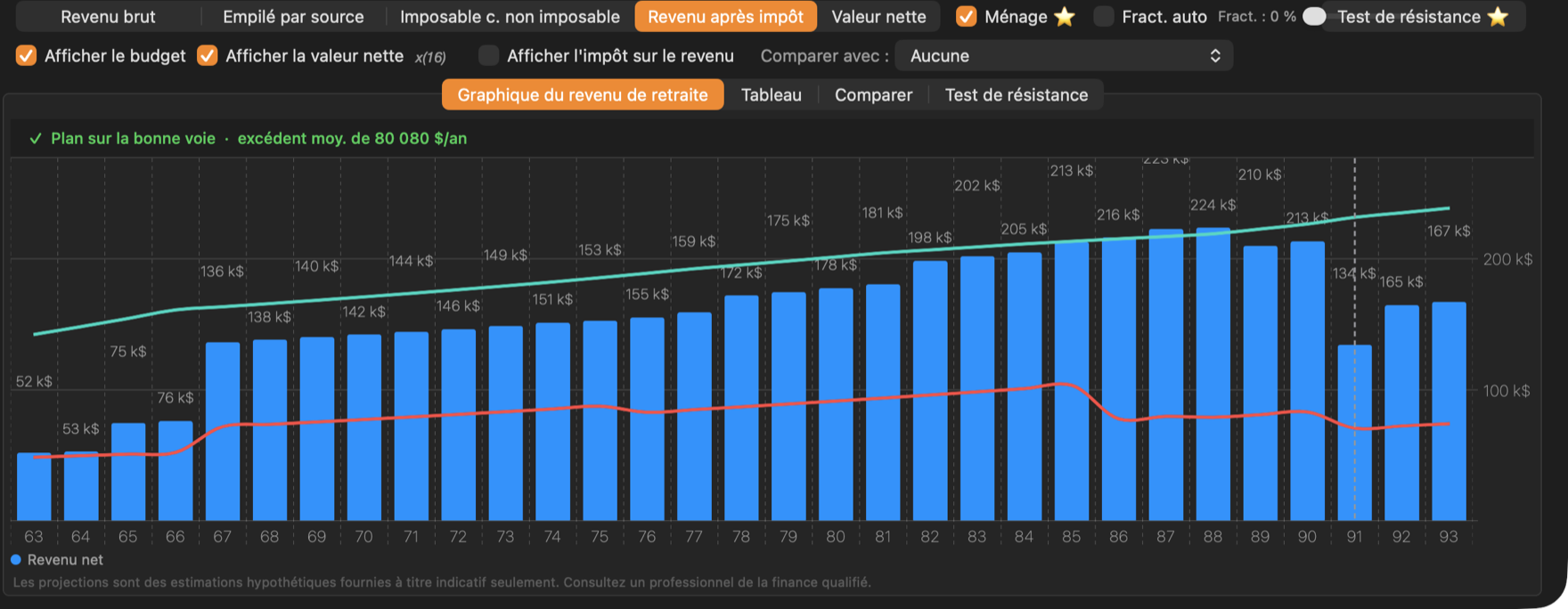This screenshot has width=1568, height=609.
Task: Click the 136 k$ value label
Action: click(x=222, y=272)
